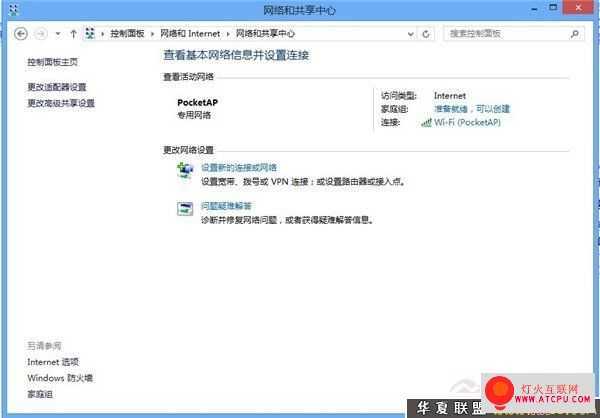Open 更改高级共享设置 in sidebar

(61, 103)
